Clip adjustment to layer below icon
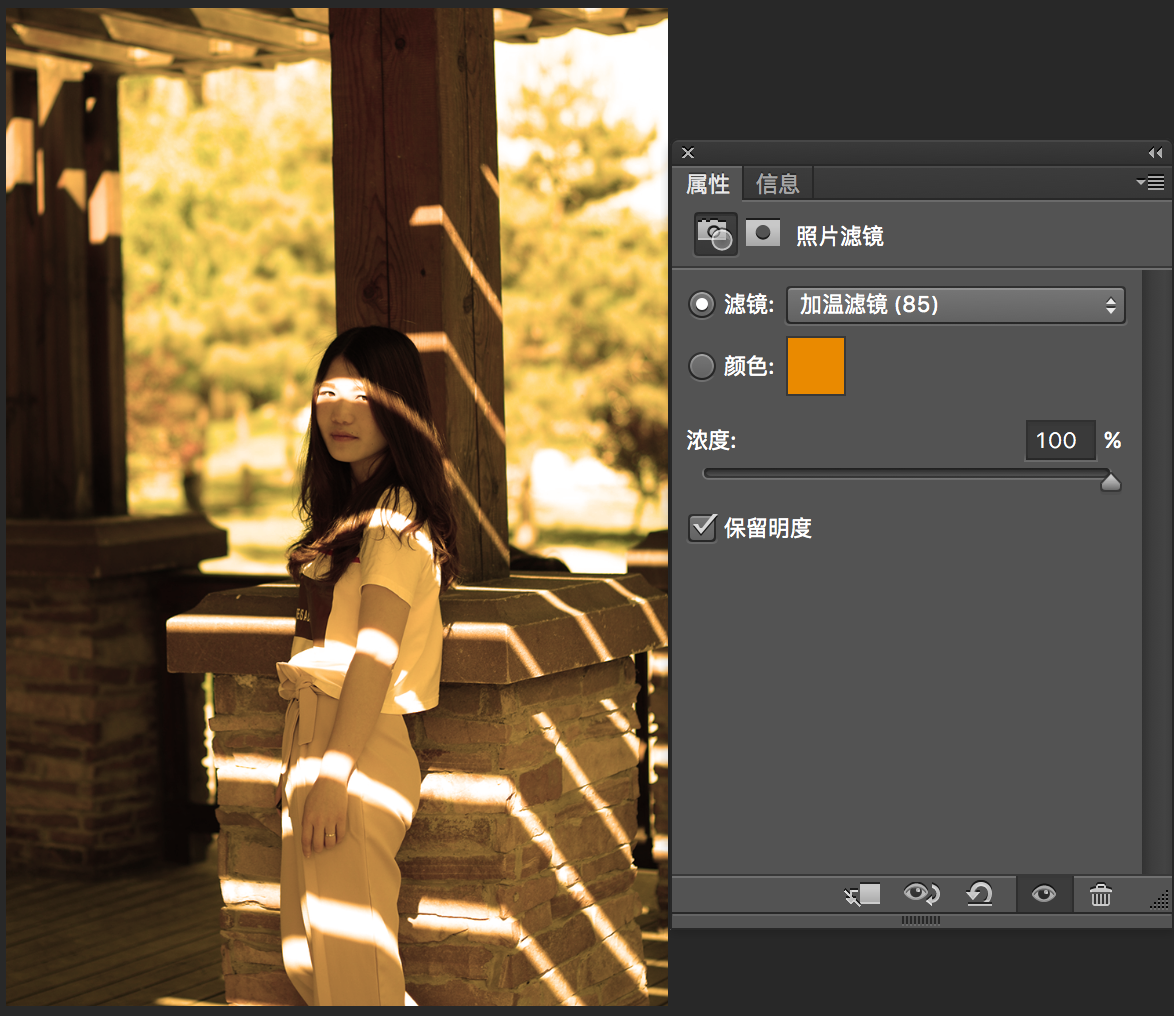The height and width of the screenshot is (1016, 1174). 863,894
